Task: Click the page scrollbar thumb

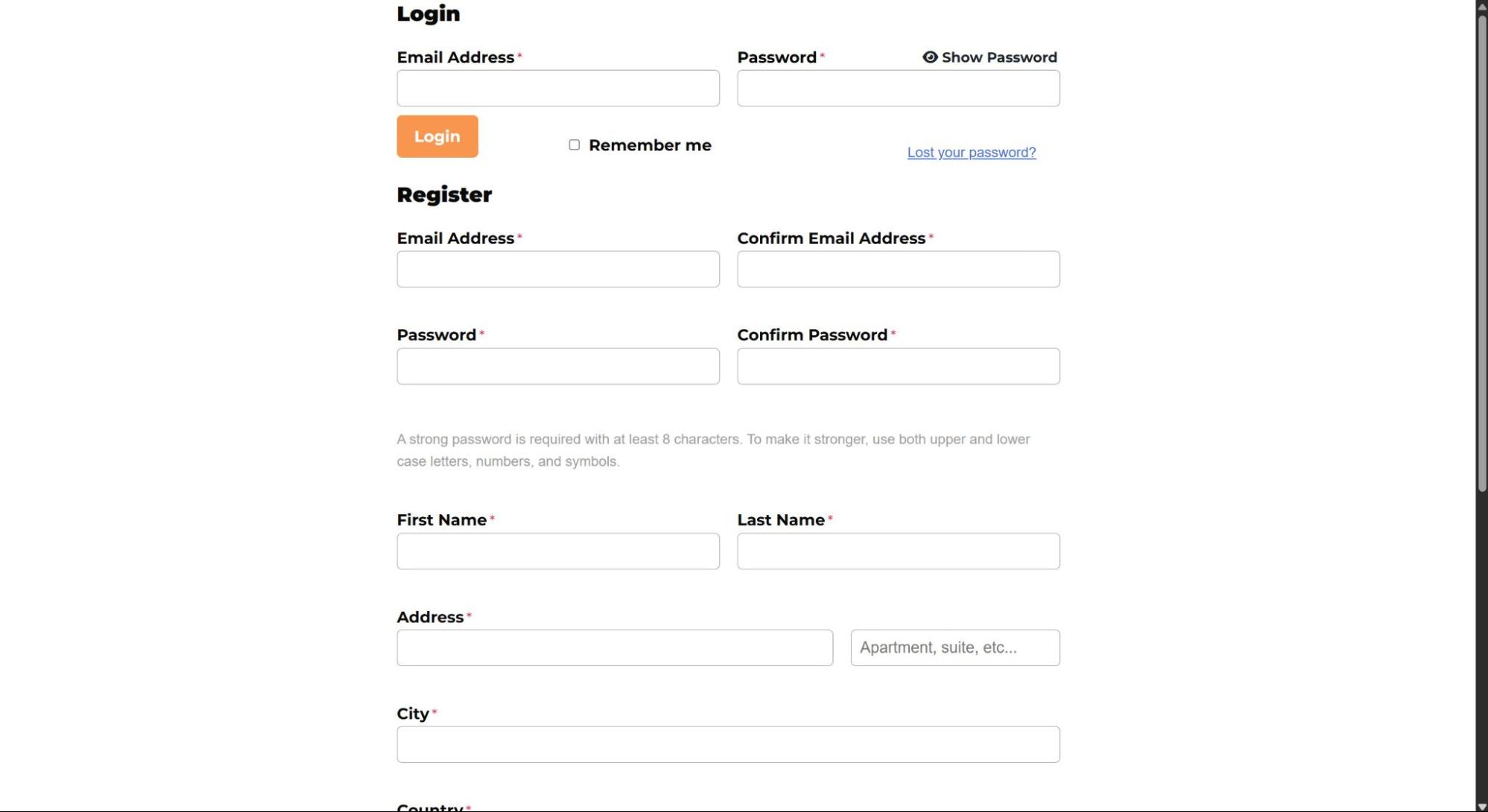Action: pos(1481,253)
